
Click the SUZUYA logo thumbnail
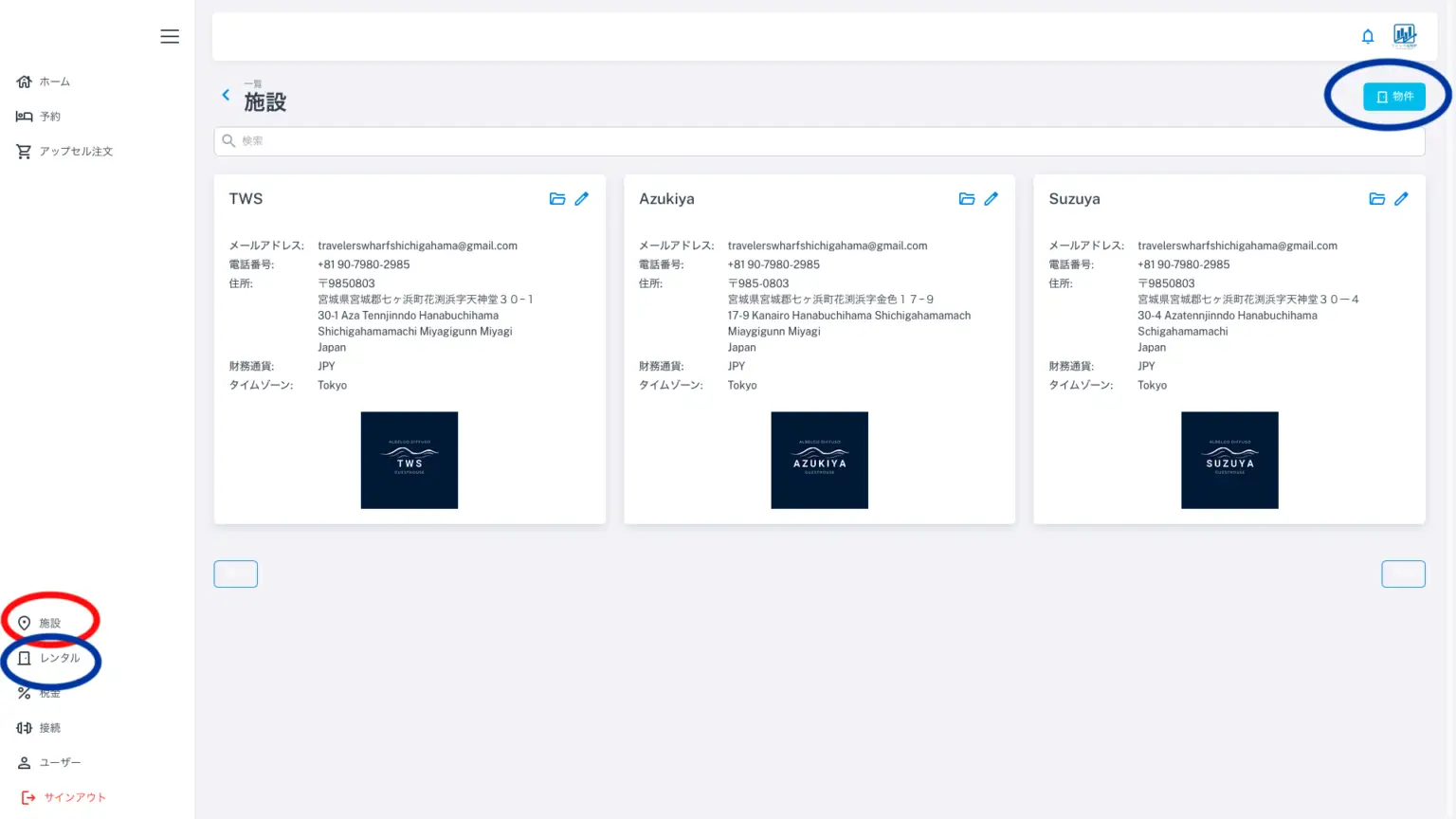(1229, 461)
